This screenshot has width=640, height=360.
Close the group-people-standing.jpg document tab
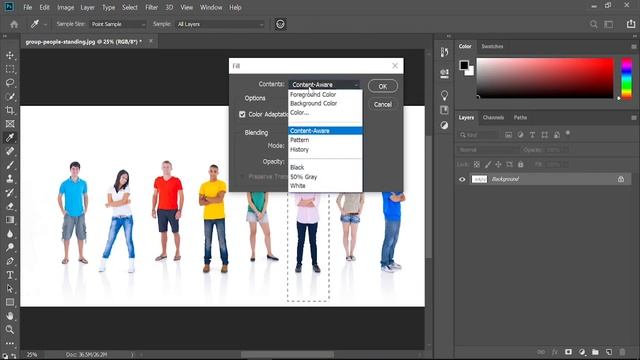[x=151, y=41]
